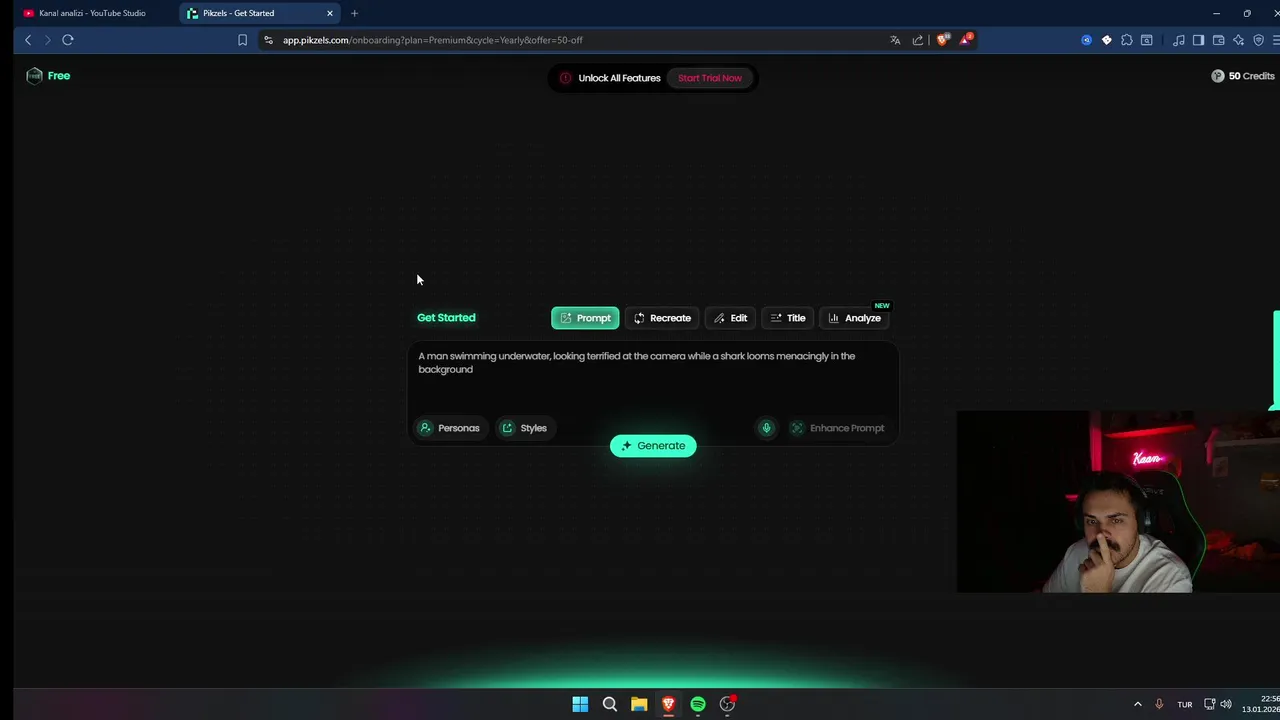1280x720 pixels.
Task: Open the Leo AI sparkle icon
Action: click(1238, 40)
